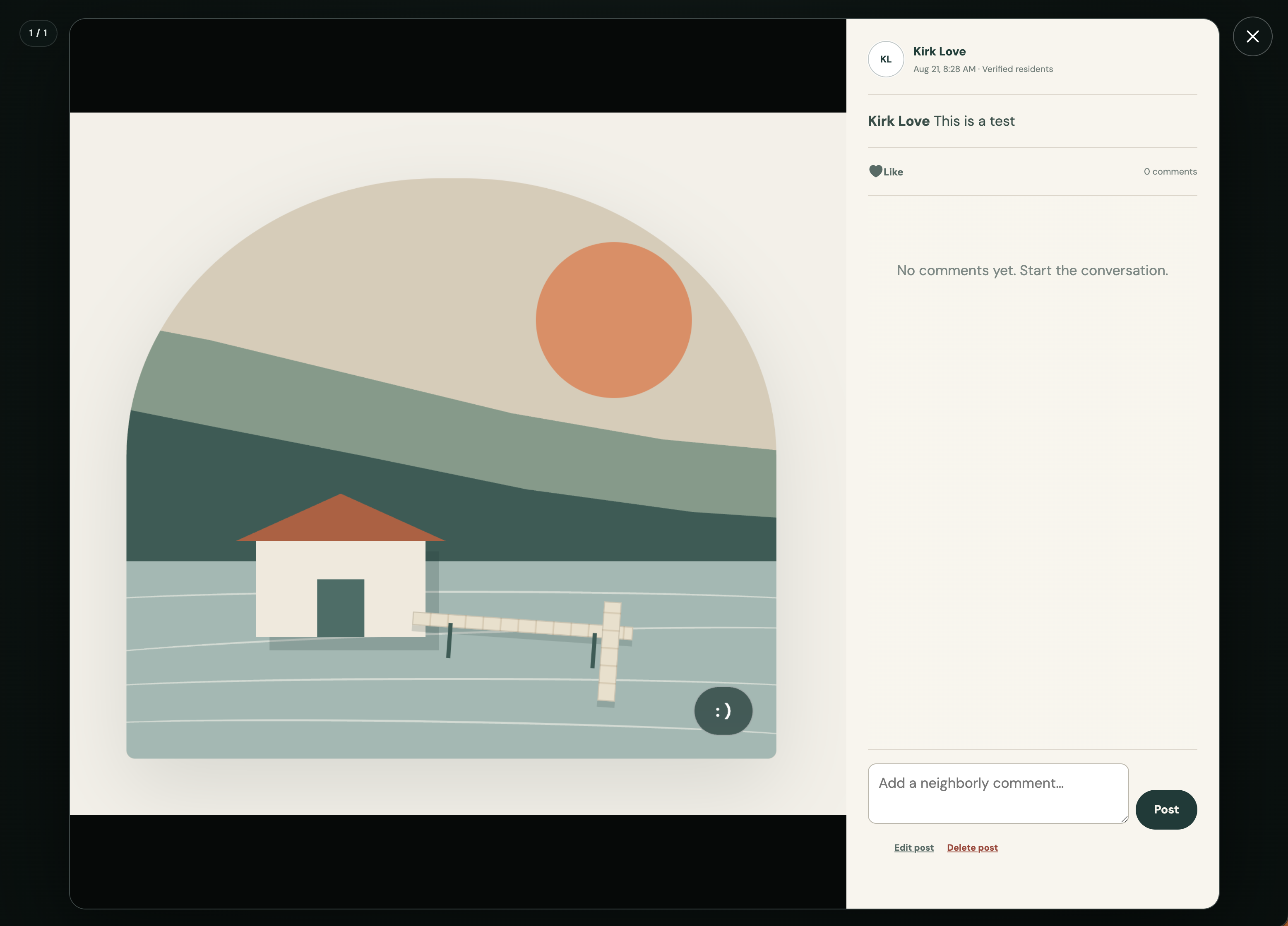Open Kirk Love's profile from the header name

pos(940,51)
